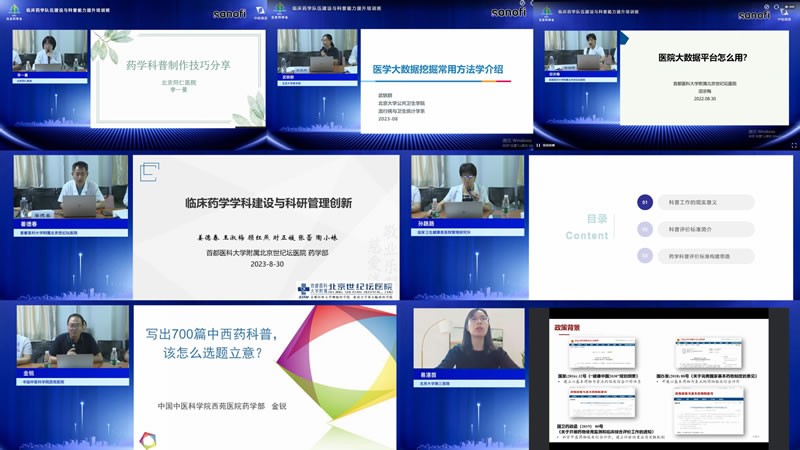Click the 姜德春 name label under webcam
This screenshot has width=800, height=450.
pos(29,224)
